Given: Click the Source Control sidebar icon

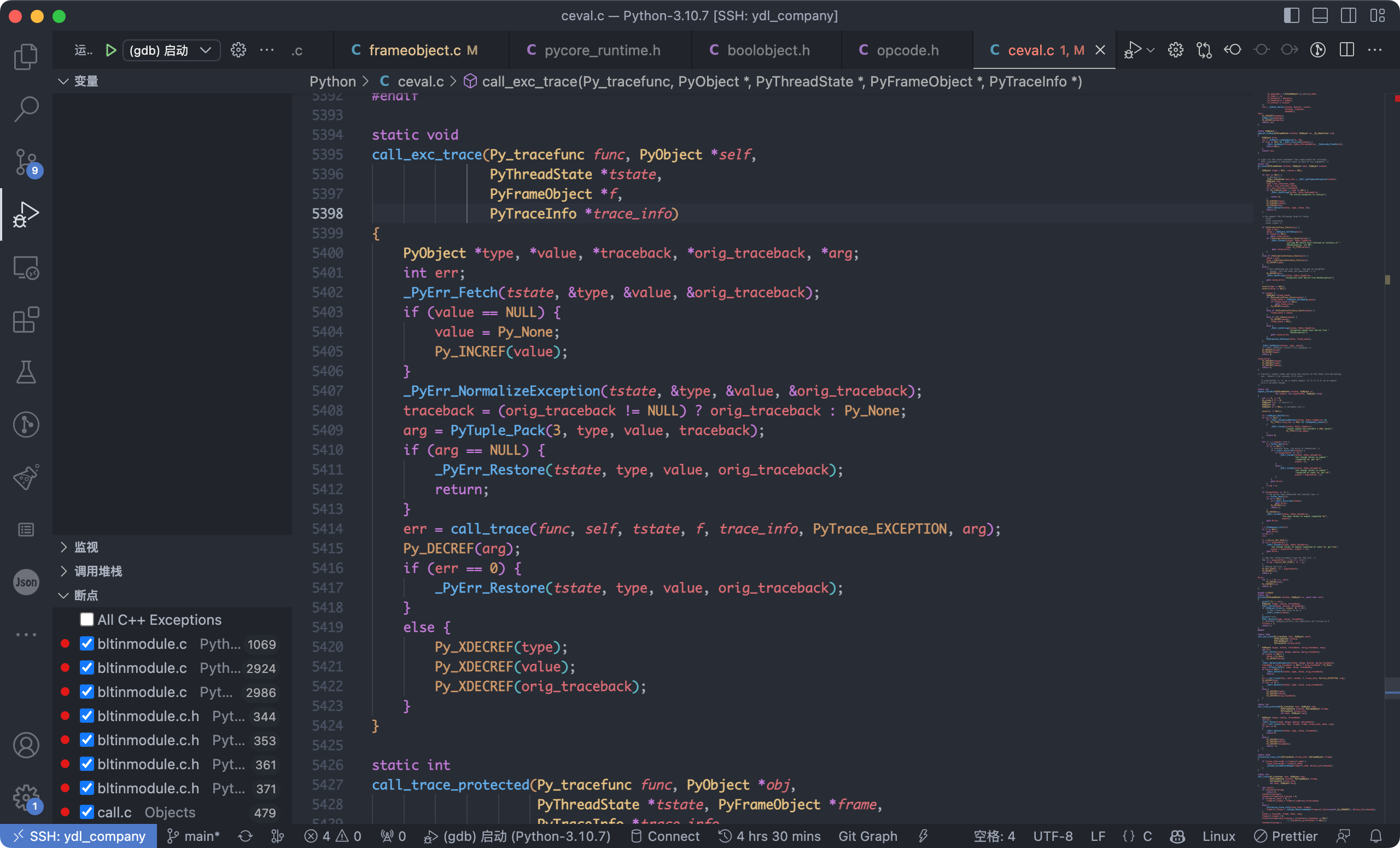Looking at the screenshot, I should (x=27, y=162).
